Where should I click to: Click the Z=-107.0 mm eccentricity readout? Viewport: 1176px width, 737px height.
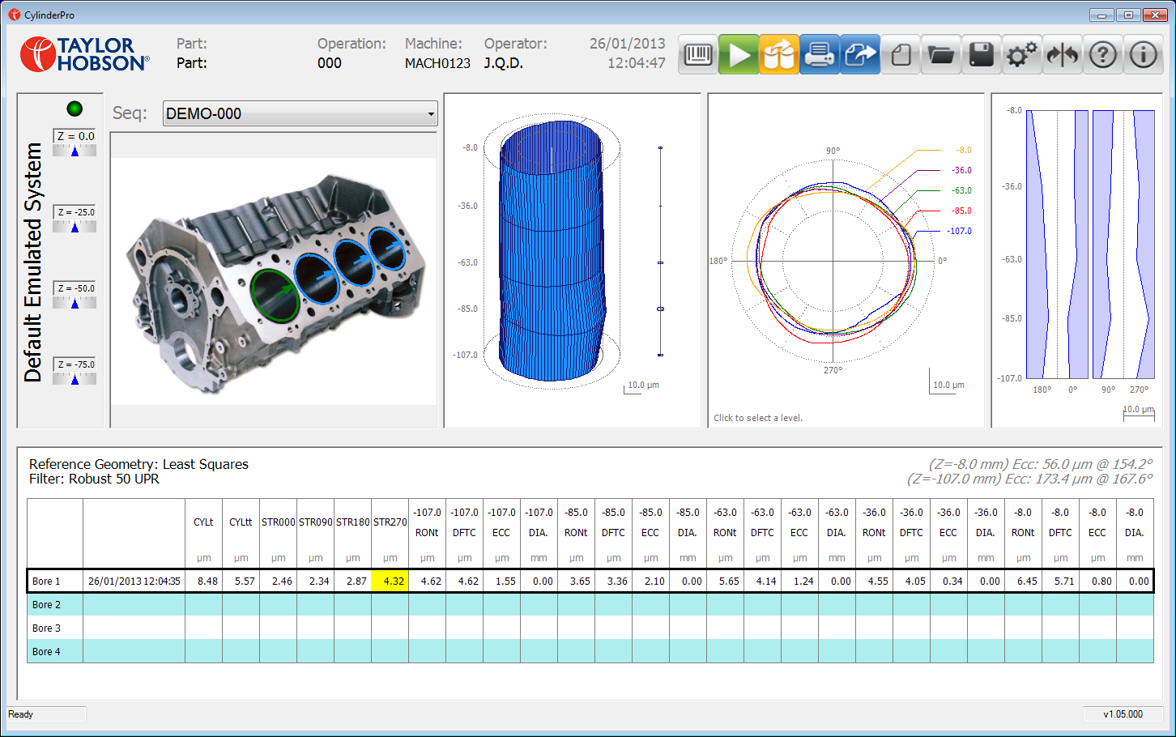coord(1030,479)
